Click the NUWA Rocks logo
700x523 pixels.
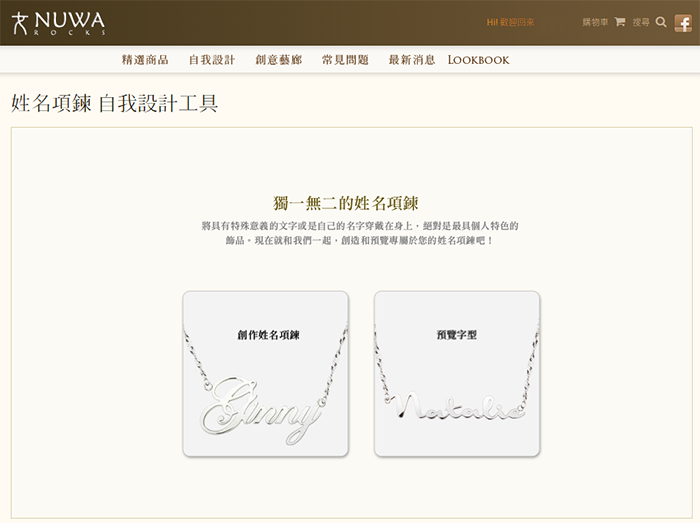click(58, 23)
